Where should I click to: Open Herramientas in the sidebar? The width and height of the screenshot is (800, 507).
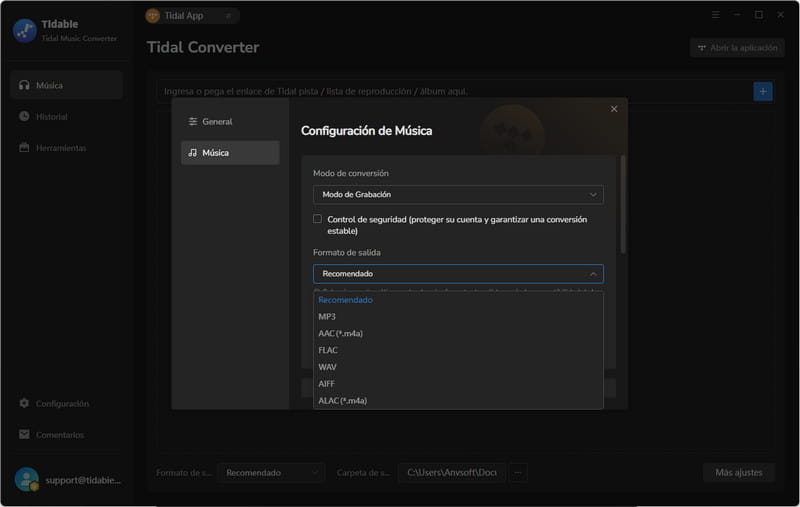pyautogui.click(x=66, y=148)
